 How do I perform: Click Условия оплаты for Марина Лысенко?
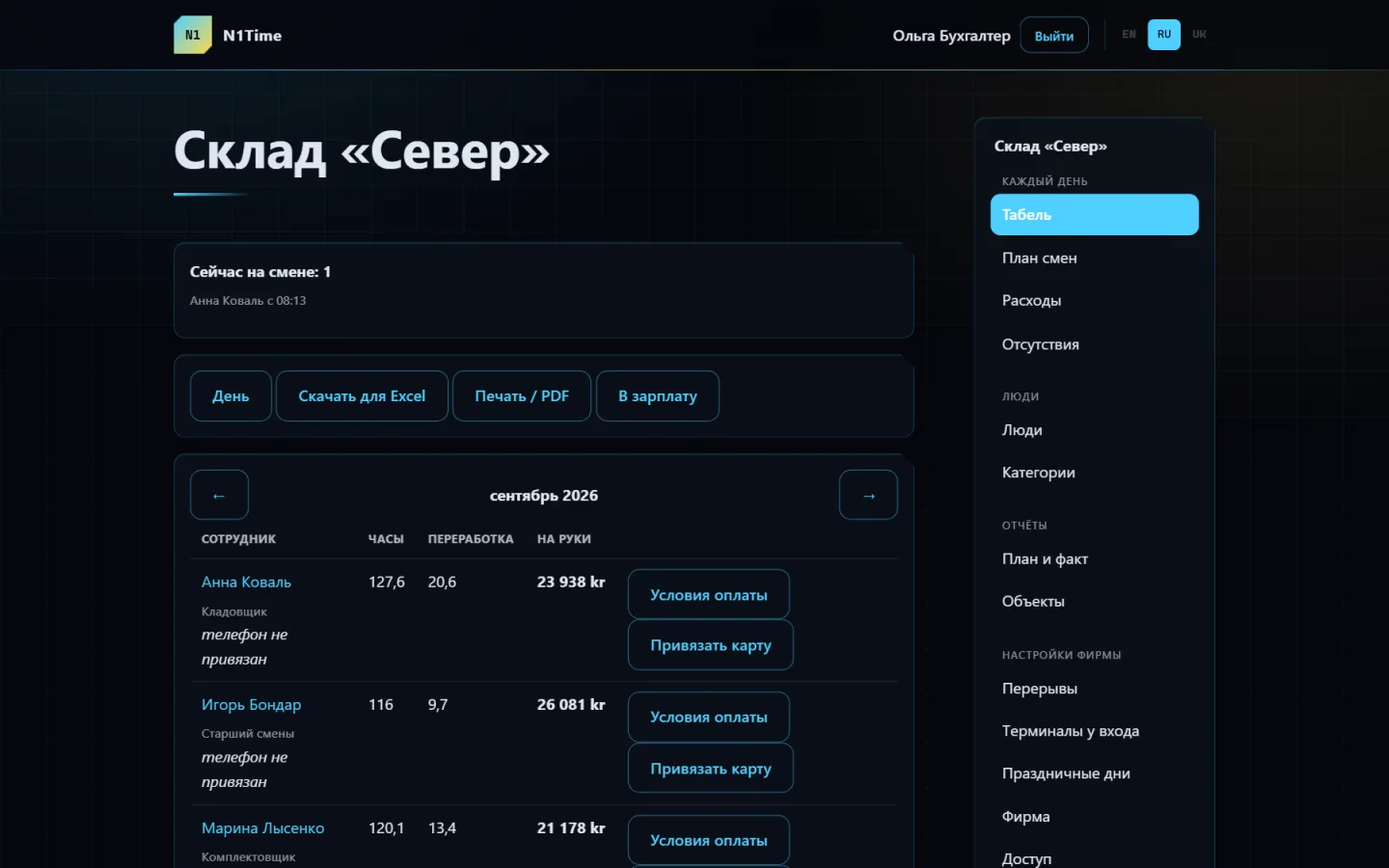point(709,841)
